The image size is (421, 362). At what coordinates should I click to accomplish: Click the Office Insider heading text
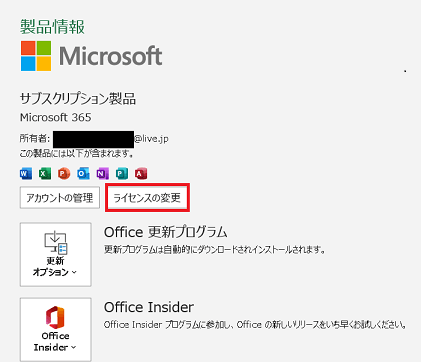point(149,307)
